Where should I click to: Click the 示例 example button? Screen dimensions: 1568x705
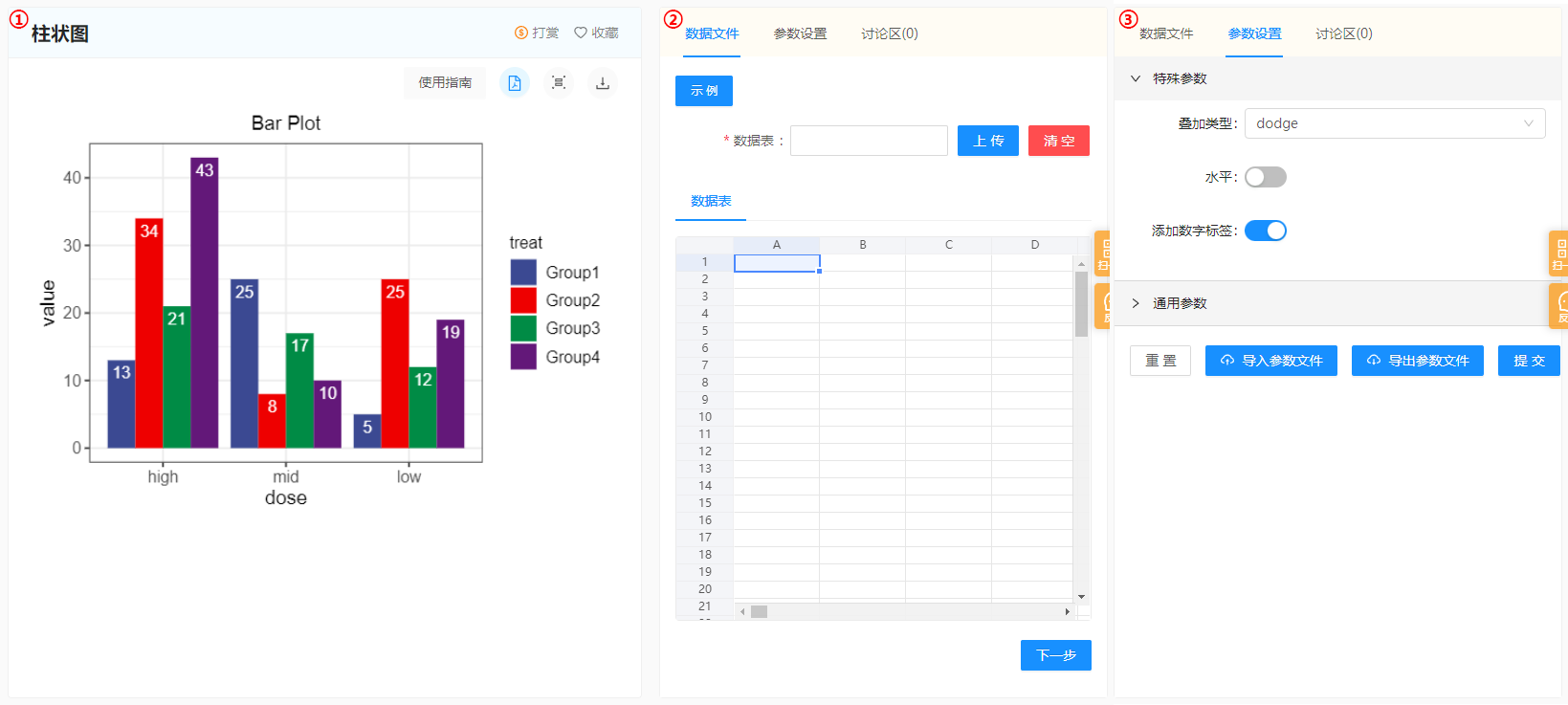click(x=704, y=91)
